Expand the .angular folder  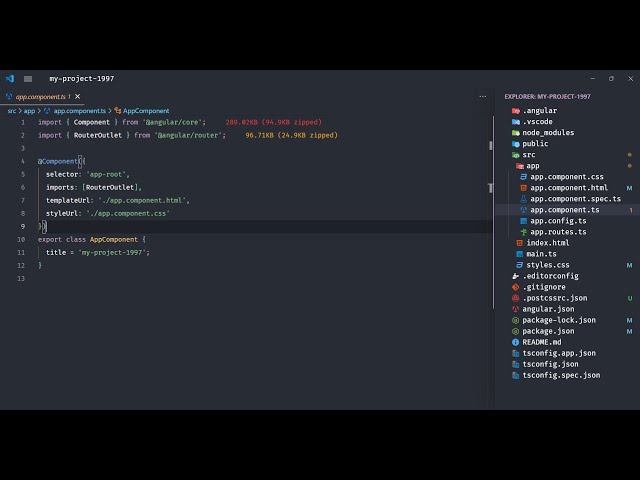[538, 110]
